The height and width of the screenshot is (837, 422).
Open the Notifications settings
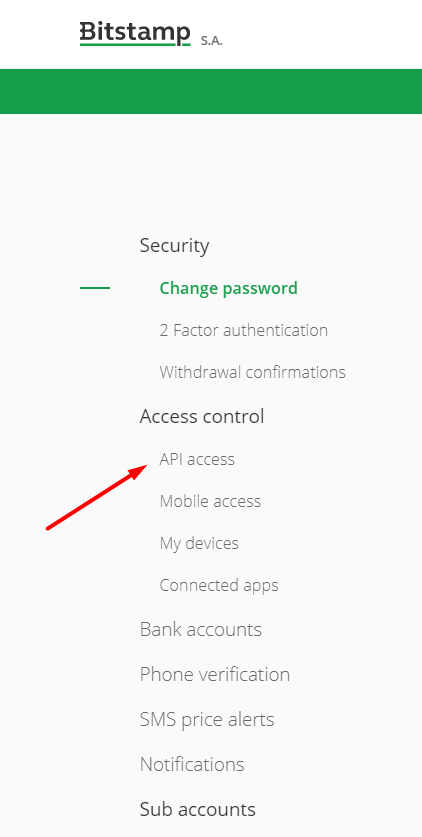192,764
